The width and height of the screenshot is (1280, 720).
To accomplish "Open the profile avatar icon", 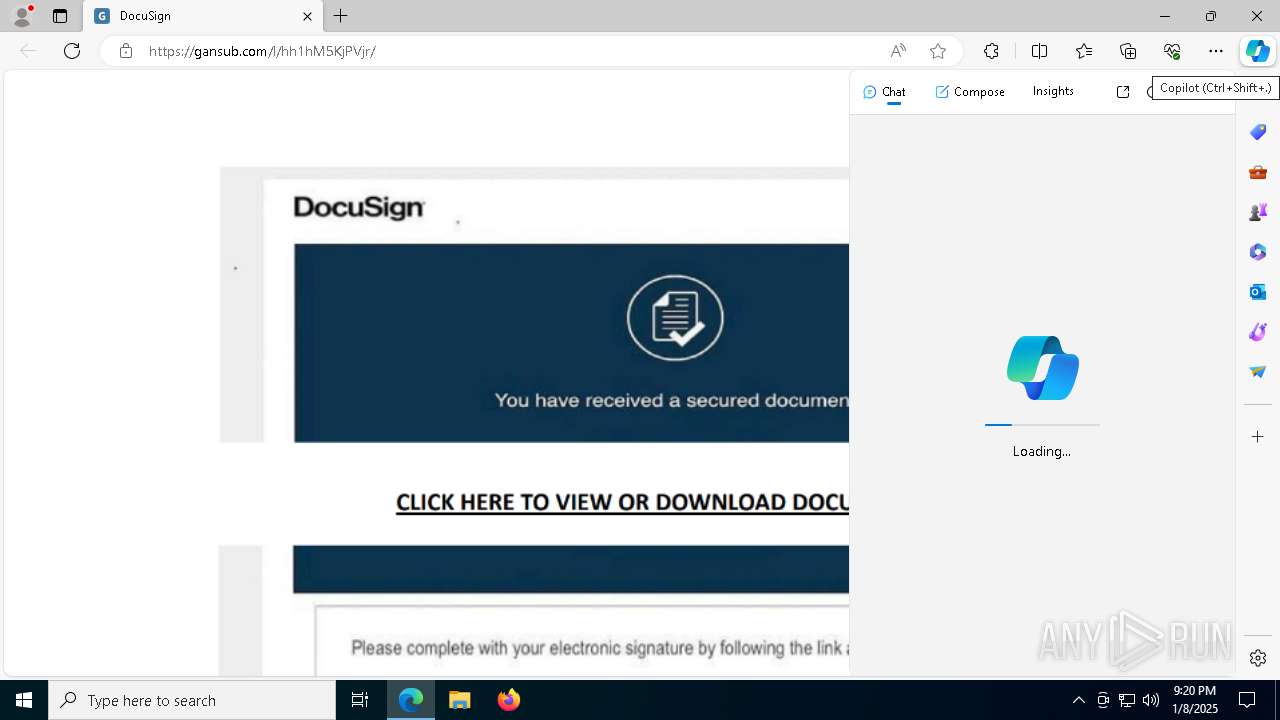I will coord(21,16).
